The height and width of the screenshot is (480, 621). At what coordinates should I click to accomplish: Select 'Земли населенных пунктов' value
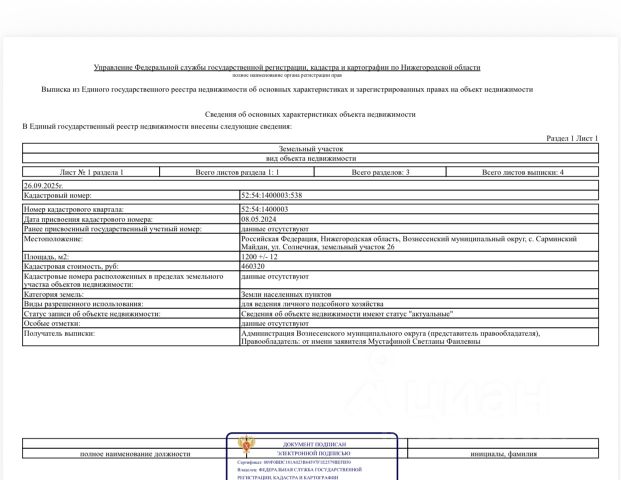tap(286, 294)
